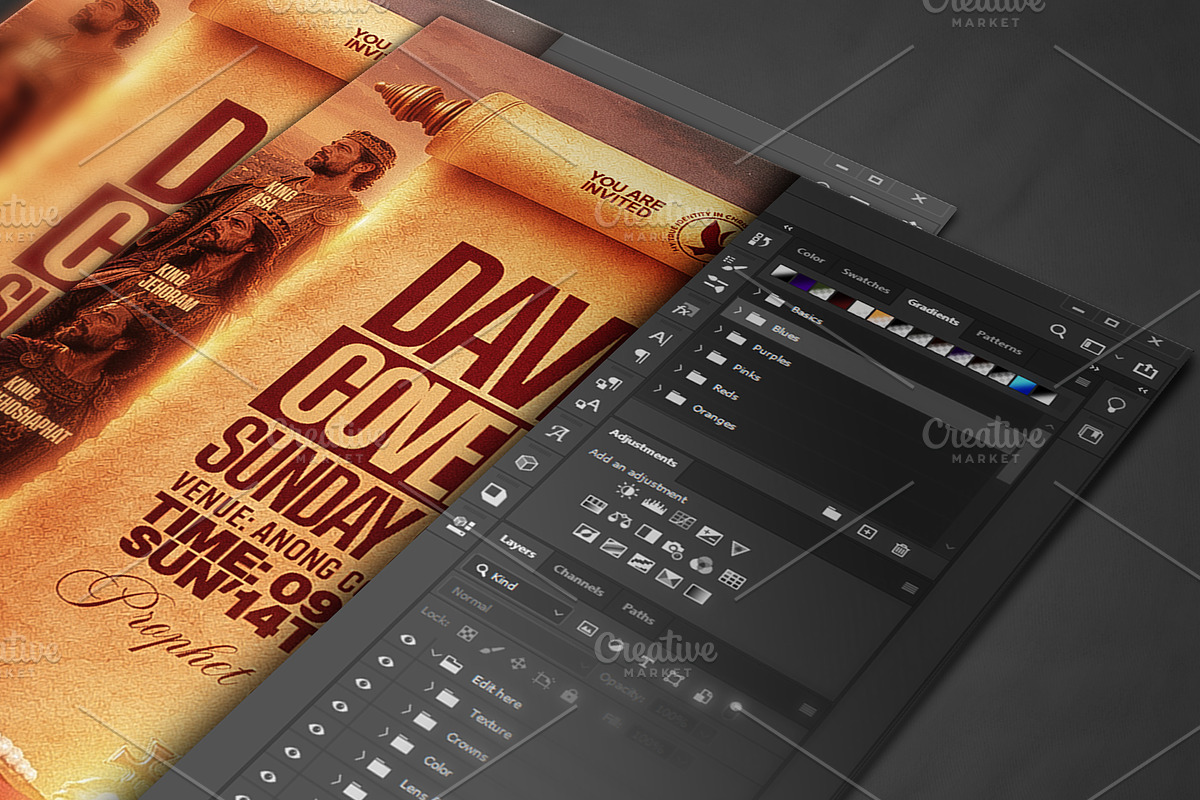
Task: Add an Exposure adjustment
Action: (709, 535)
